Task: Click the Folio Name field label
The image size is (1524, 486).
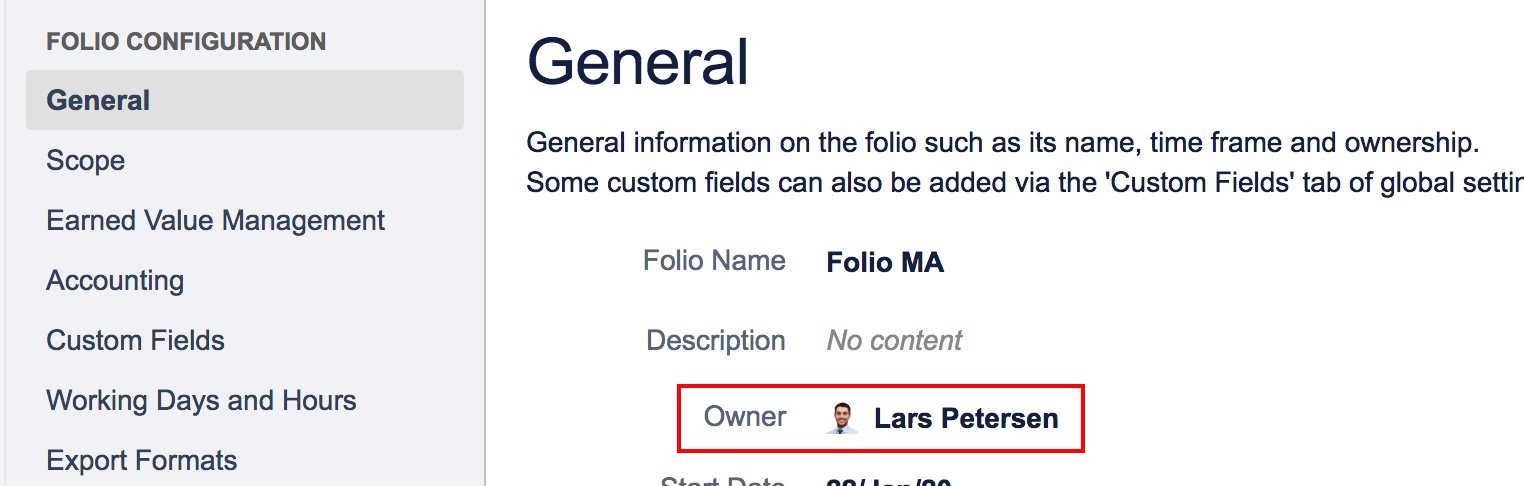Action: pos(714,261)
